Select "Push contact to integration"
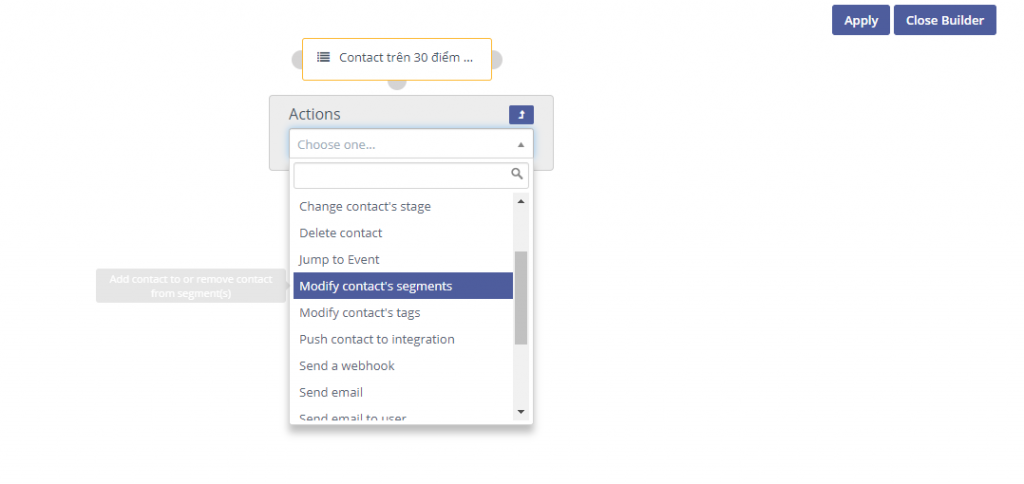Viewport: 1024px width, 484px height. 377,339
